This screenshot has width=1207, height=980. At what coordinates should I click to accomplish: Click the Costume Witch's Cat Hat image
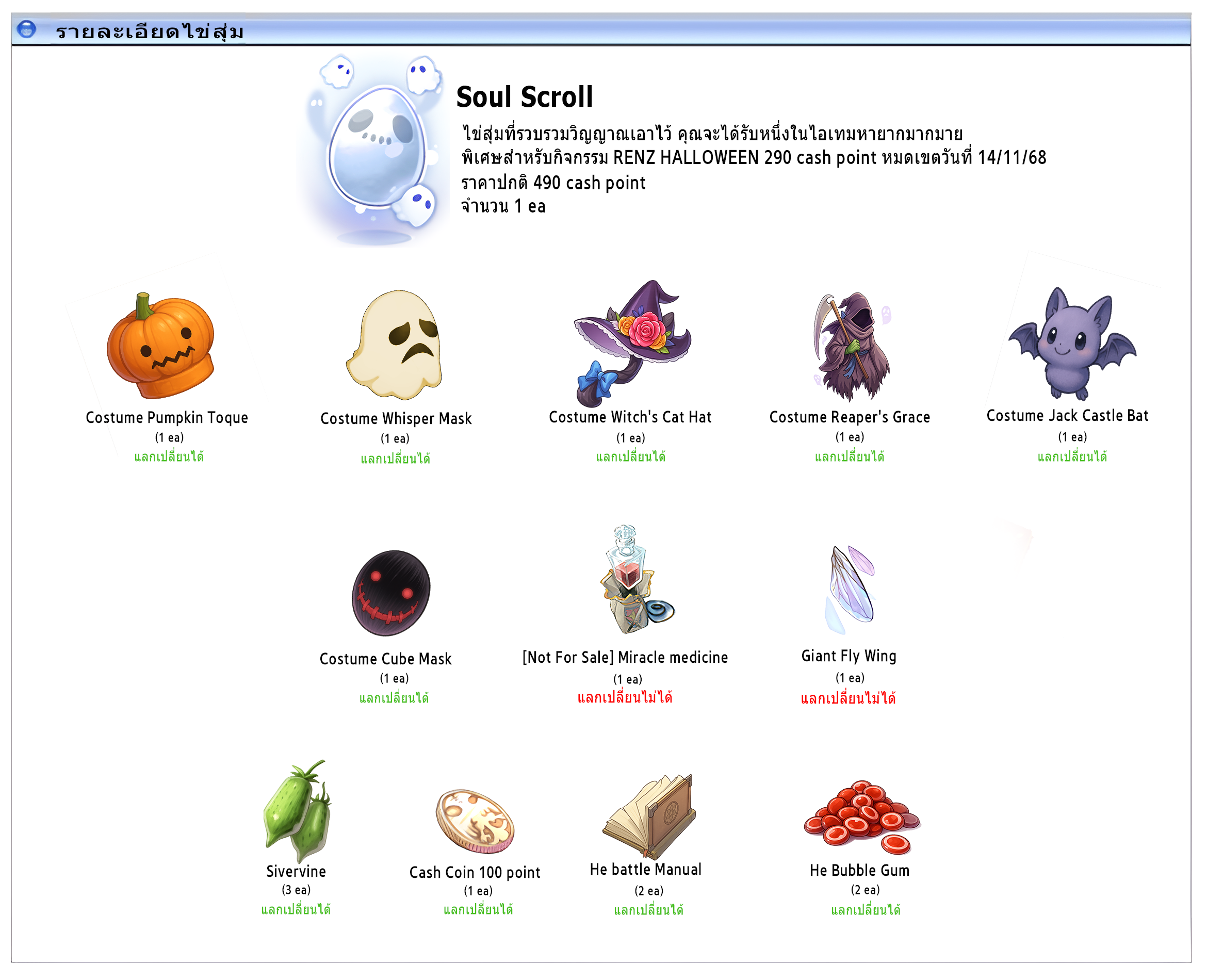(632, 343)
